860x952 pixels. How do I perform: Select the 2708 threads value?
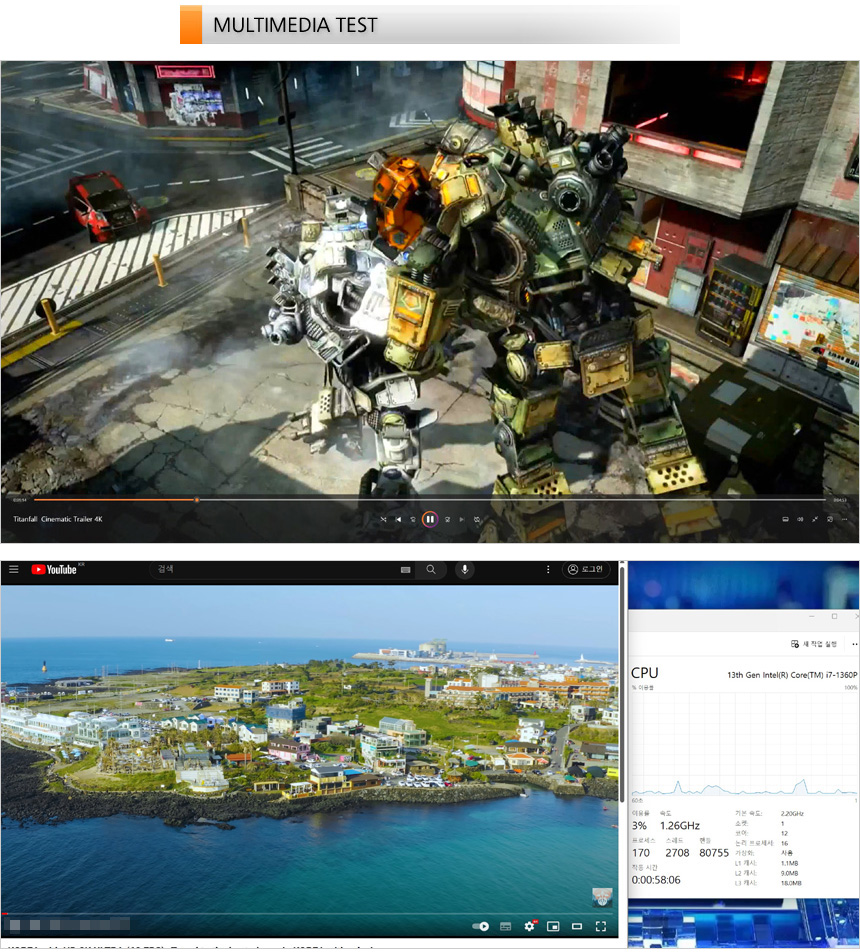(x=677, y=853)
